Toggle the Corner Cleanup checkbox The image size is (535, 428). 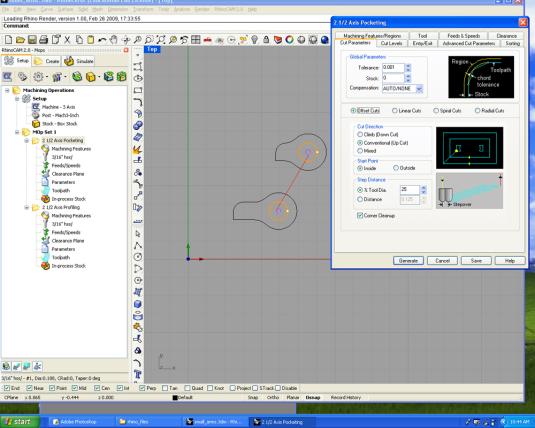360,215
